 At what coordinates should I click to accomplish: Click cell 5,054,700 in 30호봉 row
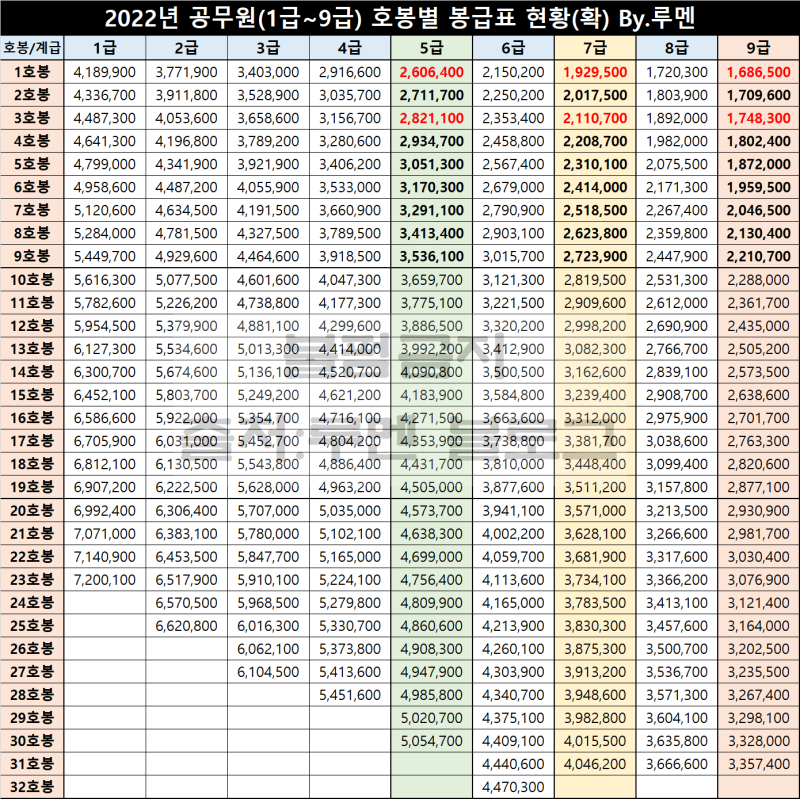tap(432, 741)
